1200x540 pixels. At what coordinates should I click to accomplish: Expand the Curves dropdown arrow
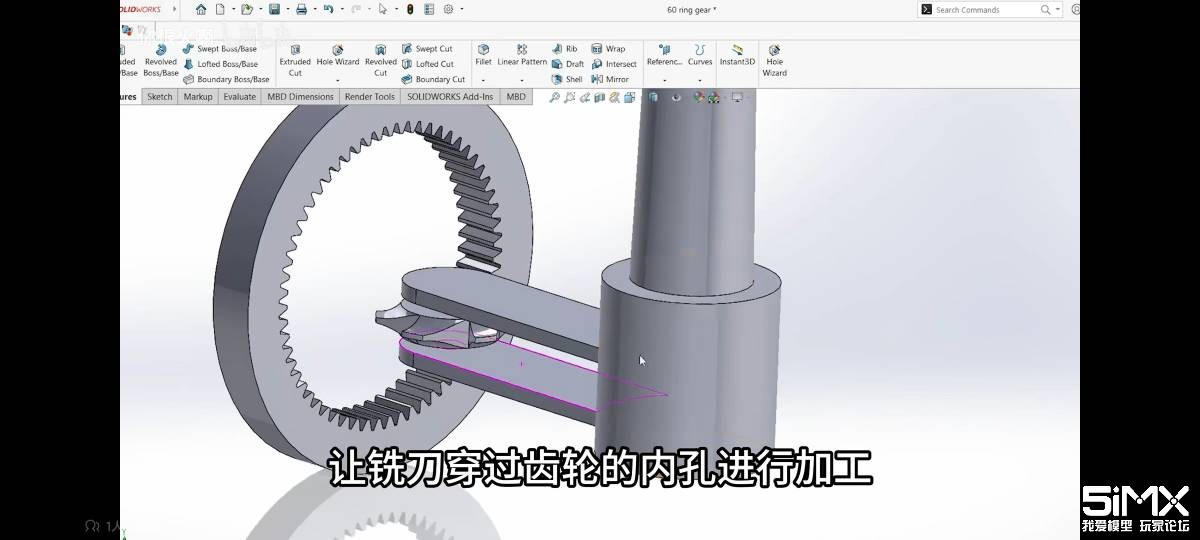700,79
